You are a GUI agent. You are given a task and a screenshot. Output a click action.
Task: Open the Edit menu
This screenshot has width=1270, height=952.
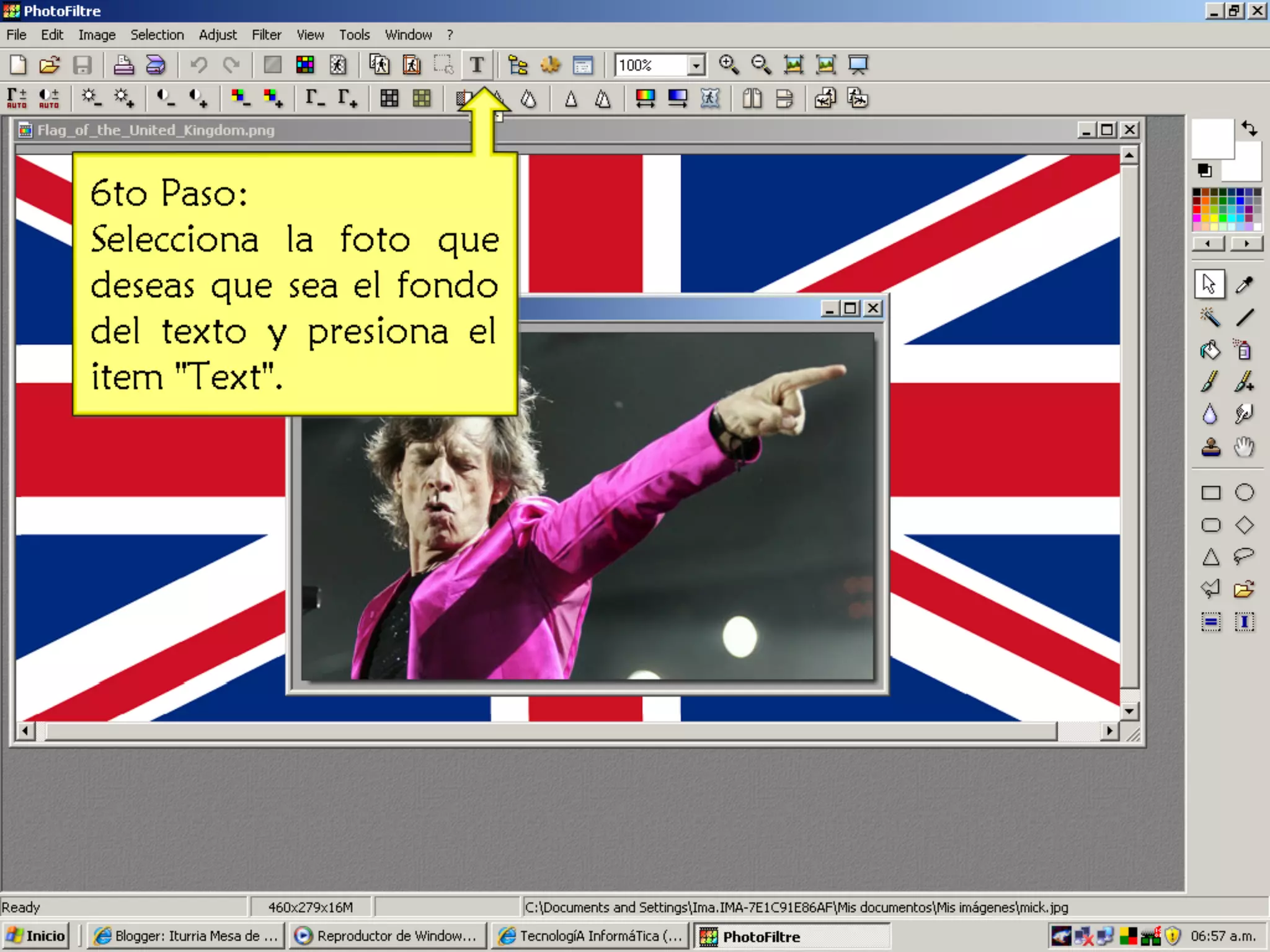pos(52,35)
